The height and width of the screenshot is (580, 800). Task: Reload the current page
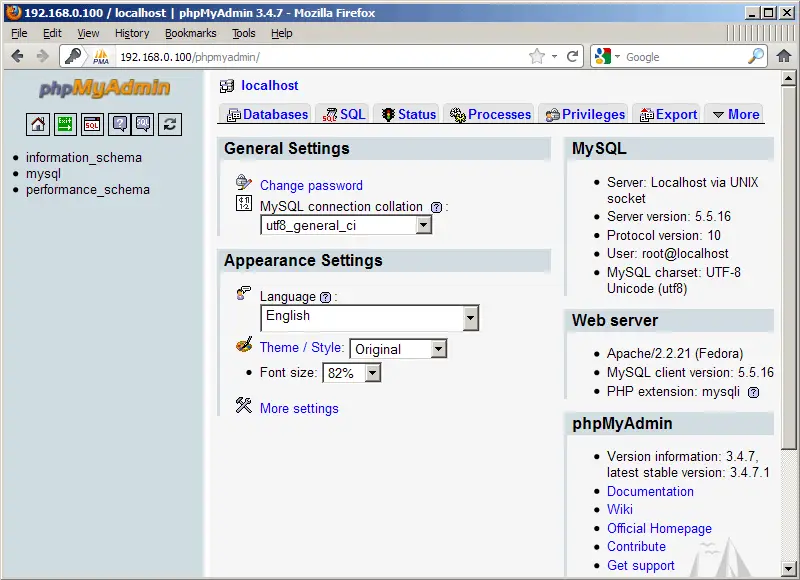coord(572,56)
